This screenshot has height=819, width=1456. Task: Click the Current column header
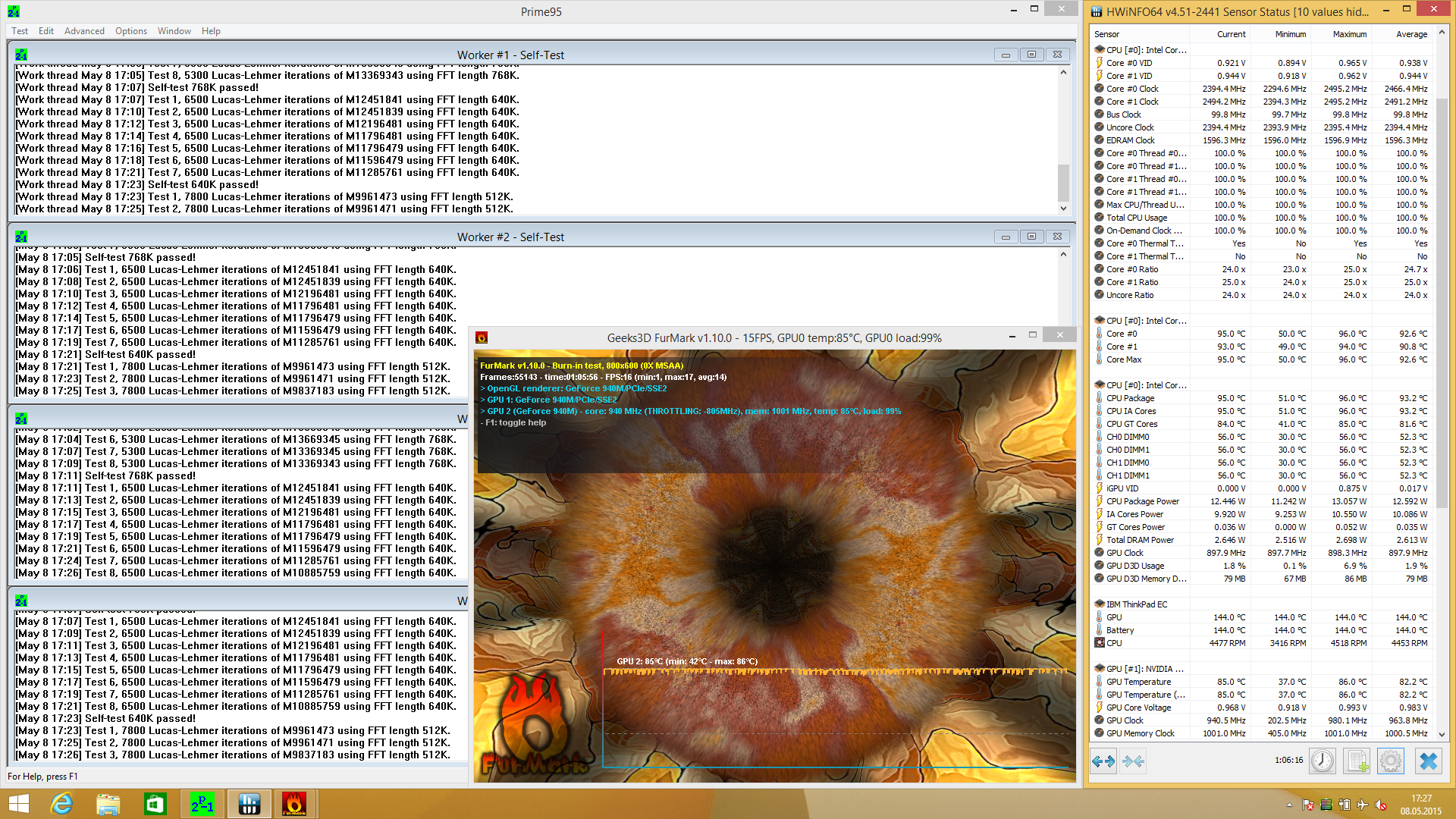pyautogui.click(x=1219, y=34)
